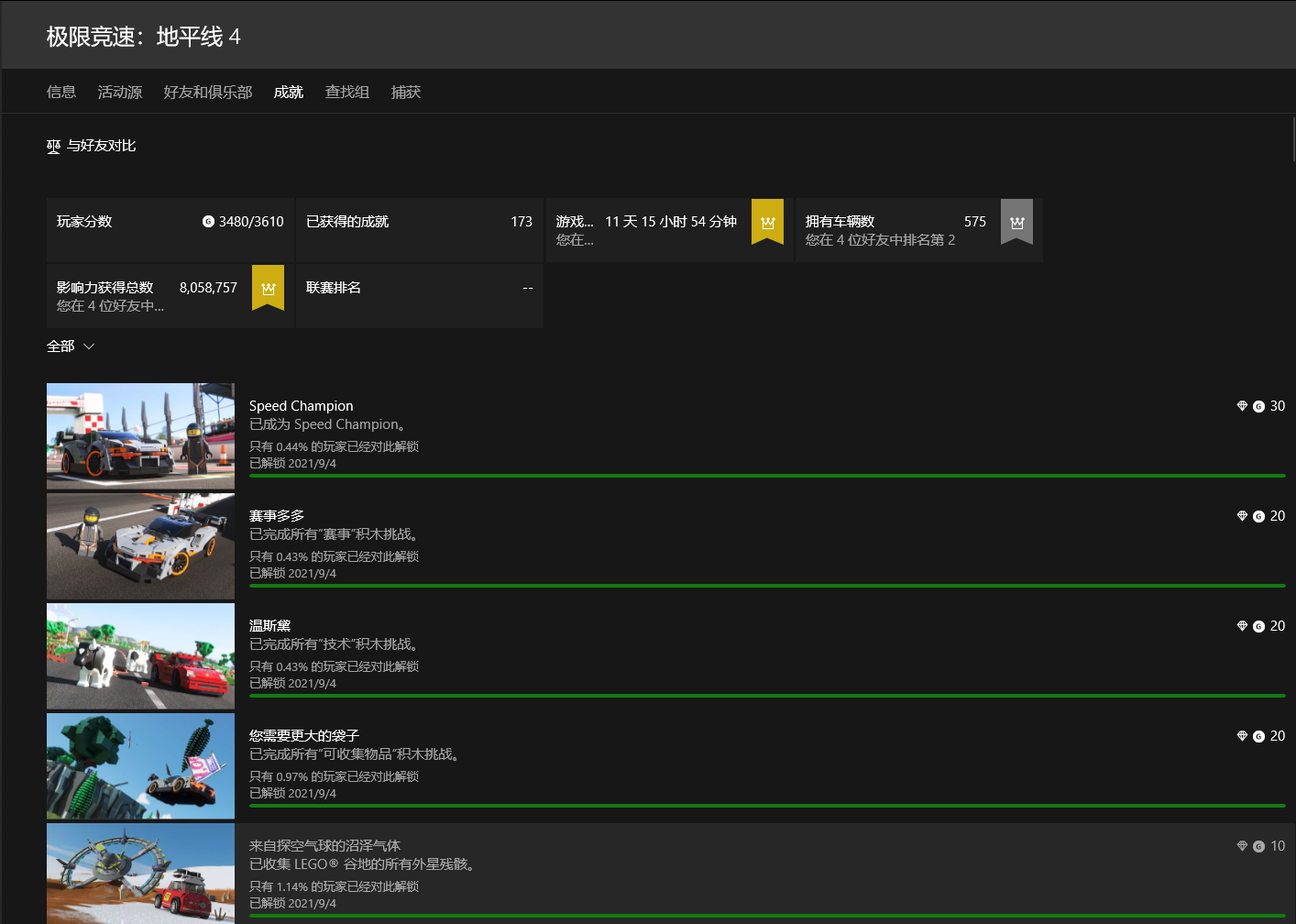
Task: Click the gold crown badge beside 影响力获得总数
Action: tap(268, 288)
